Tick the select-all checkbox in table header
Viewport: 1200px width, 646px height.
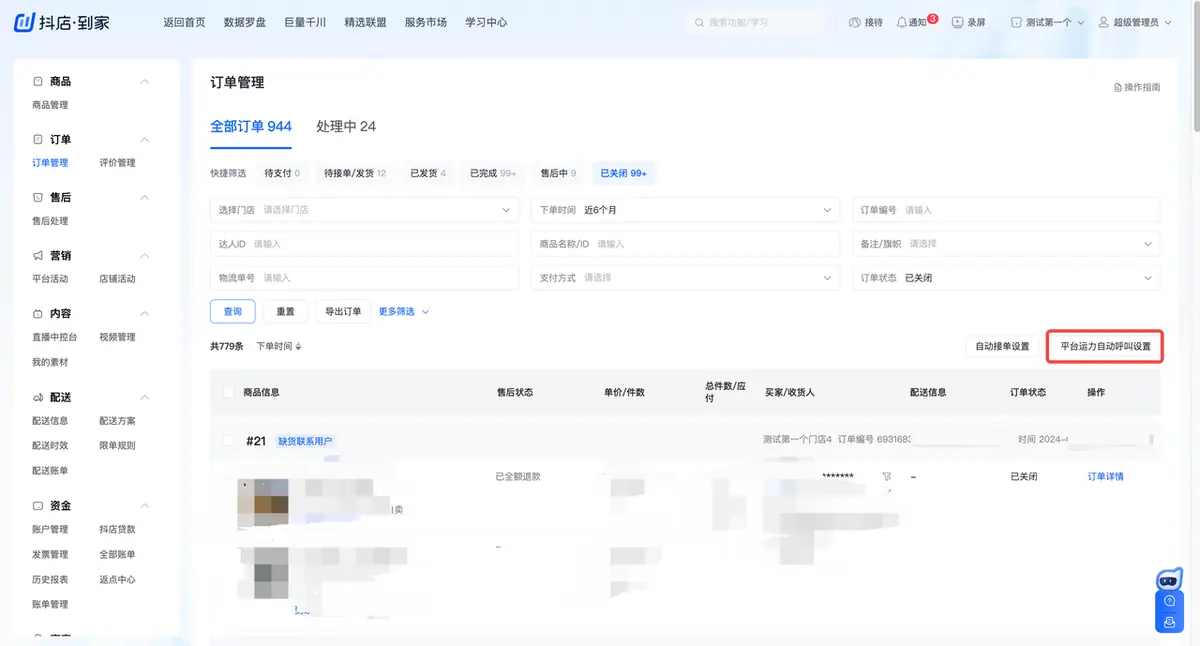point(229,392)
